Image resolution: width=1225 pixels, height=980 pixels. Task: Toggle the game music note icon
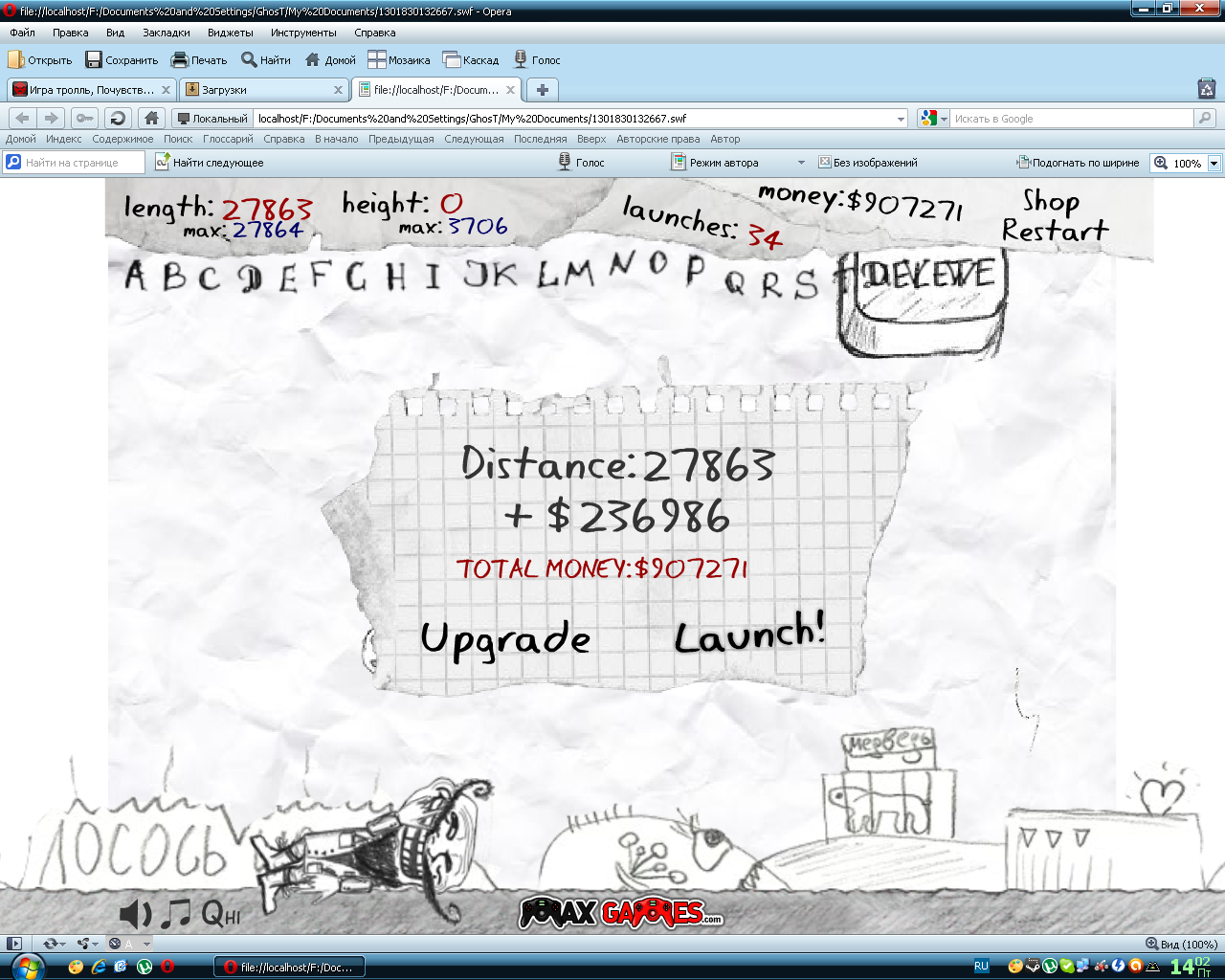176,914
